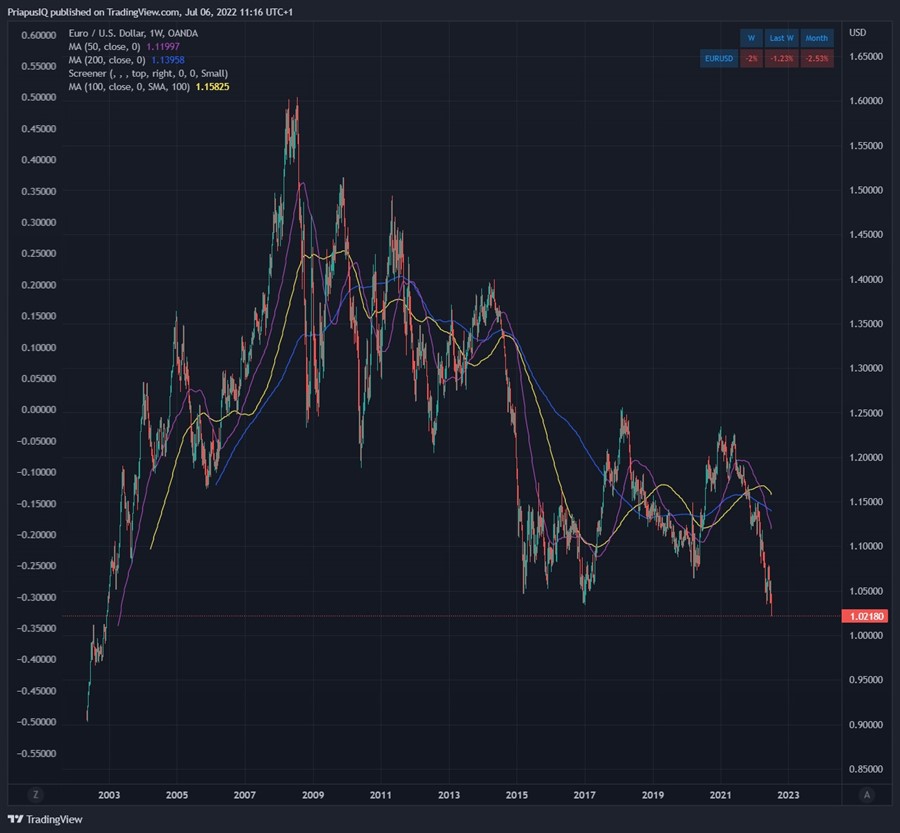Open the Euro / U.S. Dollar symbol menu

[100, 33]
